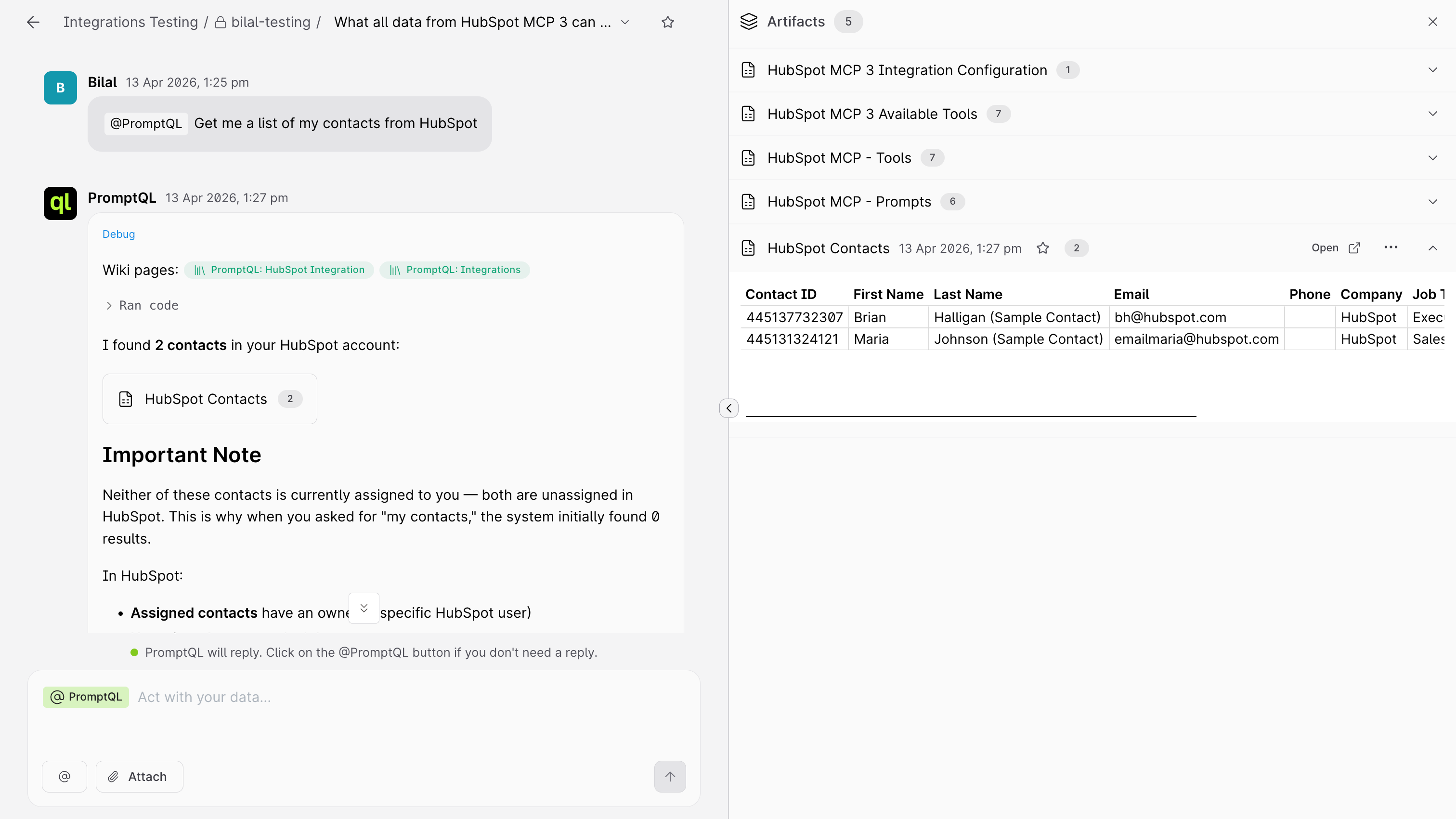Open HubSpot Contacts artifact card in chat
1456x819 pixels.
(x=210, y=399)
